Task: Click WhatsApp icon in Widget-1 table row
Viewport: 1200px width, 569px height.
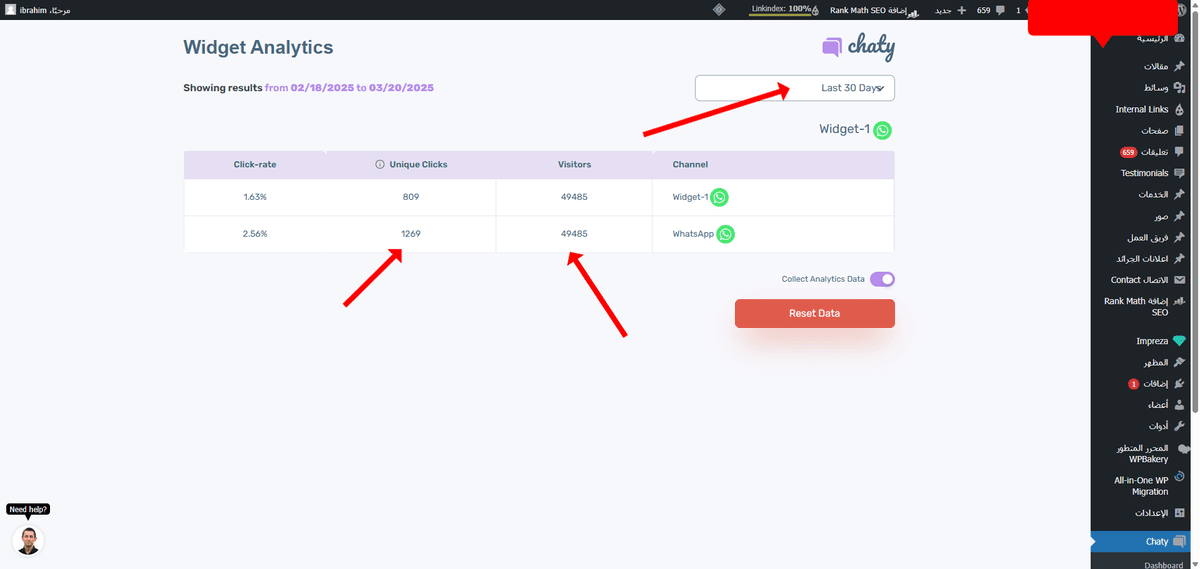Action: pyautogui.click(x=719, y=197)
